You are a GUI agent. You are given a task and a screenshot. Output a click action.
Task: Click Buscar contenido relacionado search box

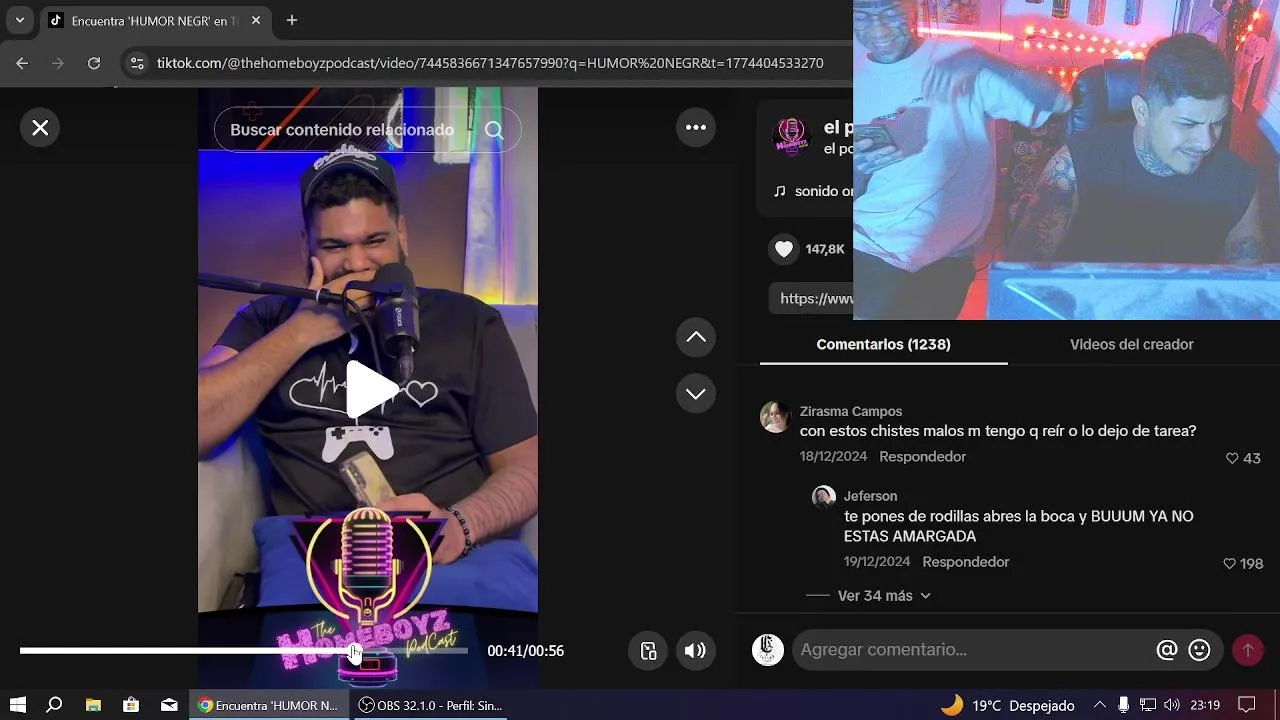pyautogui.click(x=342, y=130)
